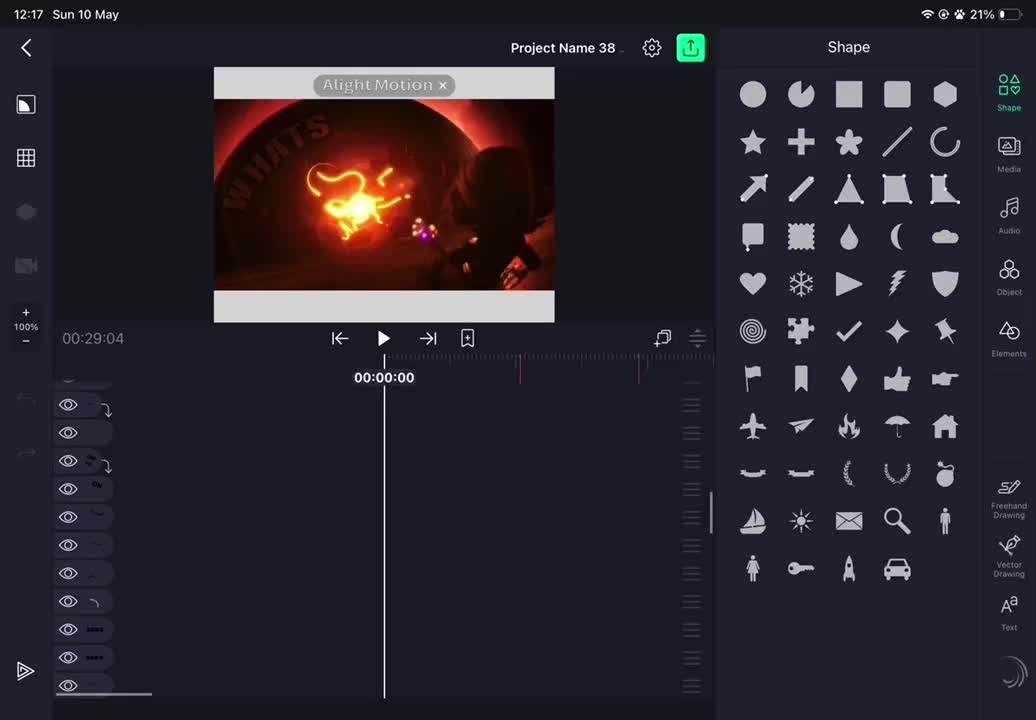
Task: Insert the cloud shape
Action: pyautogui.click(x=945, y=237)
